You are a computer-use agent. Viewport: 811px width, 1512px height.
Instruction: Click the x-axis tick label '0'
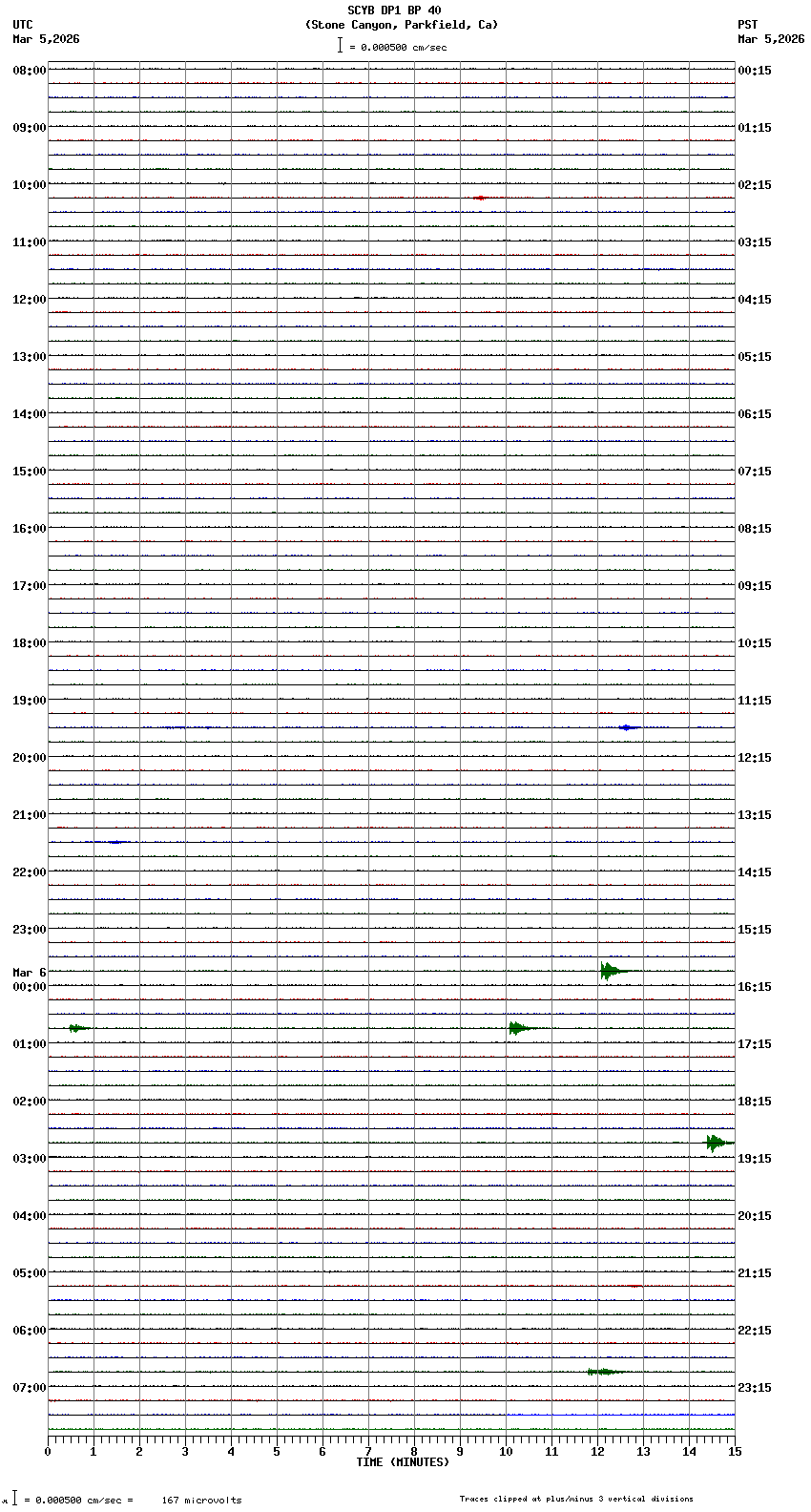(48, 1452)
